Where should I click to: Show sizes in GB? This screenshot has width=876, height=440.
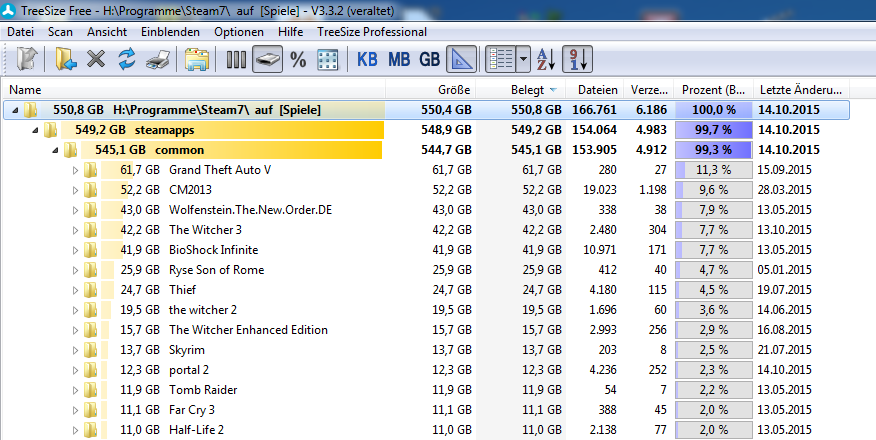(430, 59)
